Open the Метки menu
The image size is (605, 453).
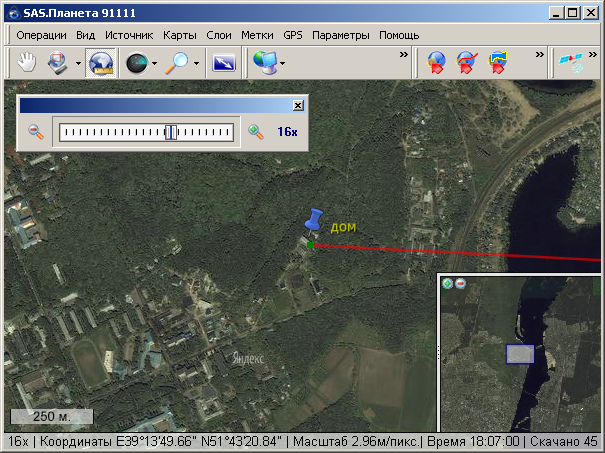pyautogui.click(x=259, y=35)
